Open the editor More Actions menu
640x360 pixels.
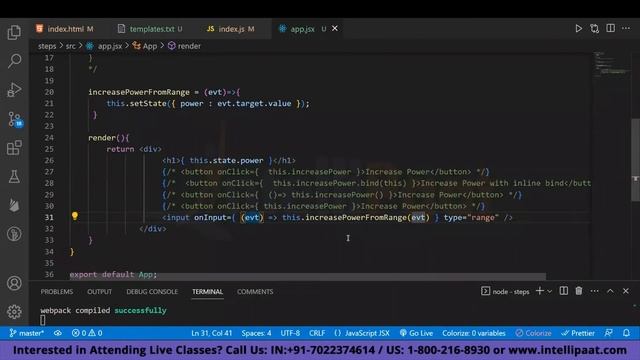[x=626, y=29]
